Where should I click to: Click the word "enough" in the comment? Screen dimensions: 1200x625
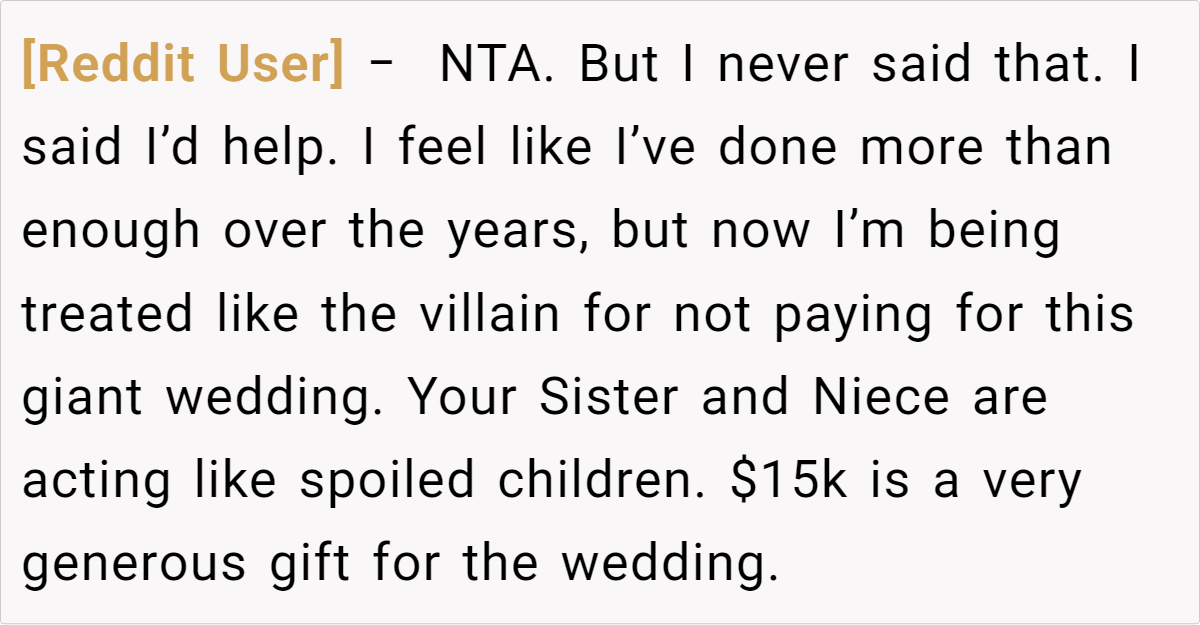point(111,232)
